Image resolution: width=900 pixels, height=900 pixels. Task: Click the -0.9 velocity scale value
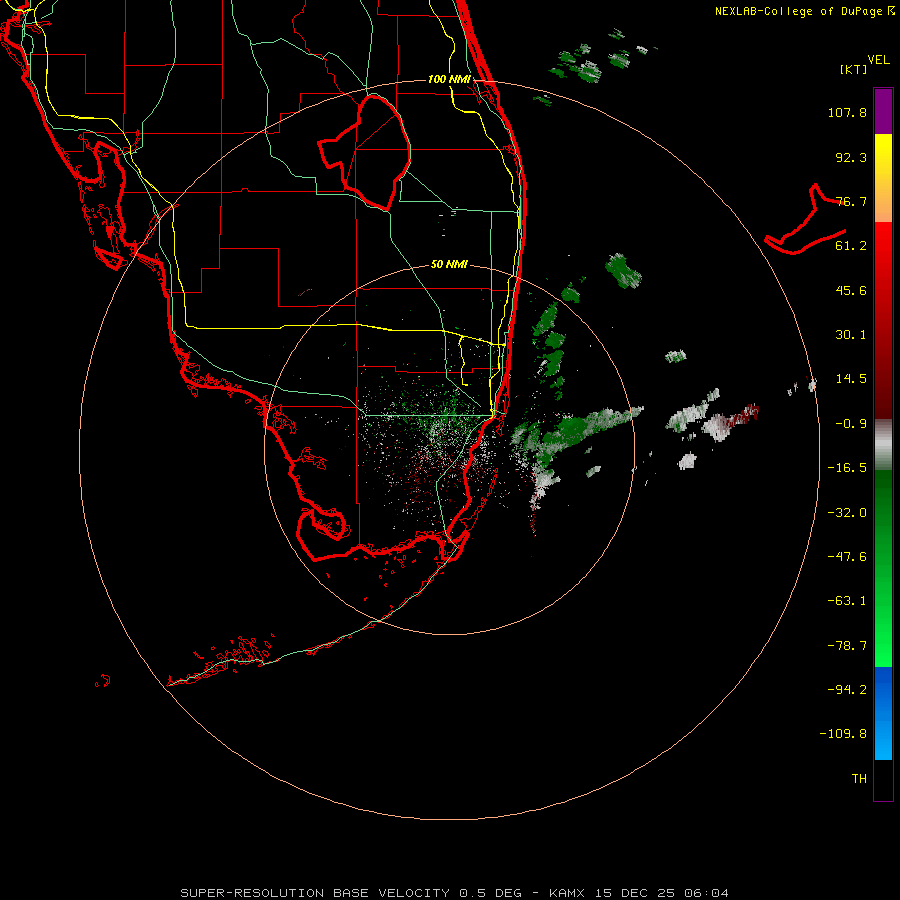pos(851,424)
